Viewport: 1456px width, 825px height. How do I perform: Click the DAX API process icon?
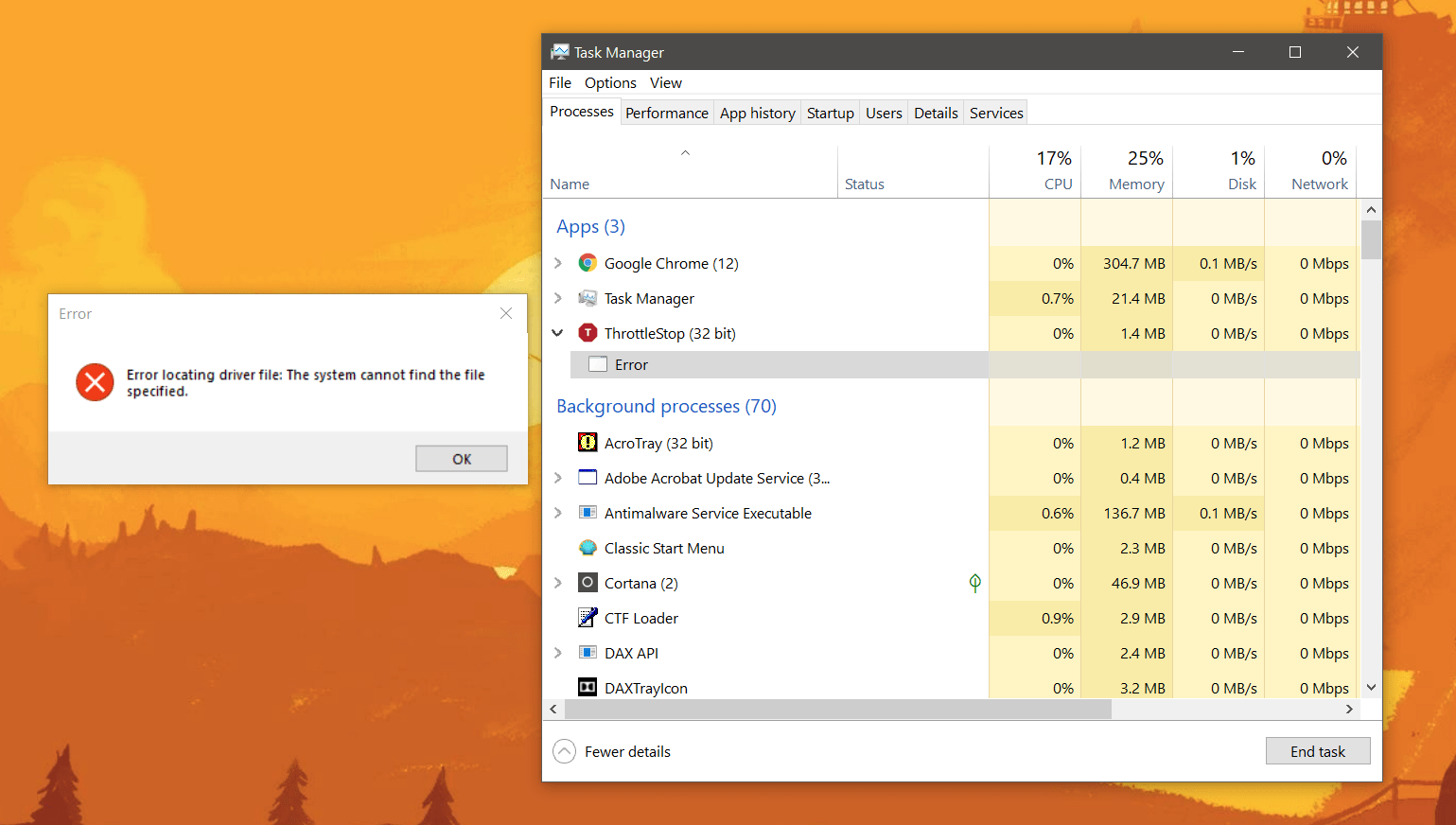588,653
